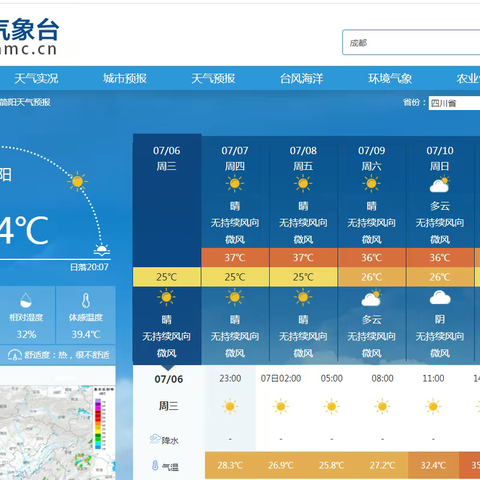Click the 气象台 site logo

(29, 37)
